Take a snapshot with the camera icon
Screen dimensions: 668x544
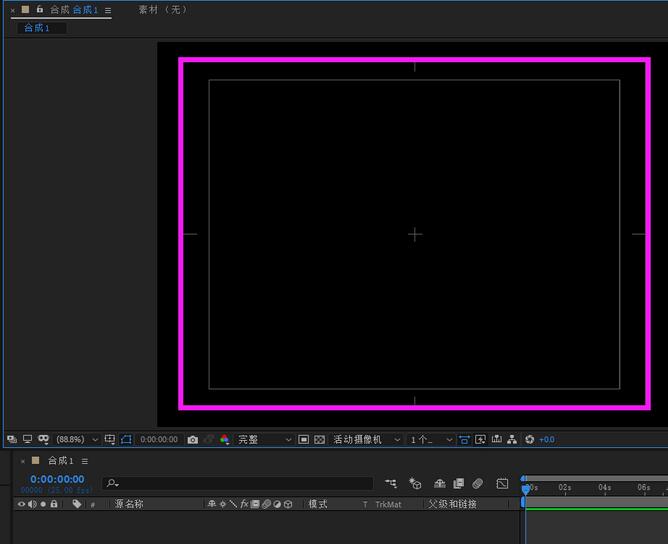click(x=193, y=439)
